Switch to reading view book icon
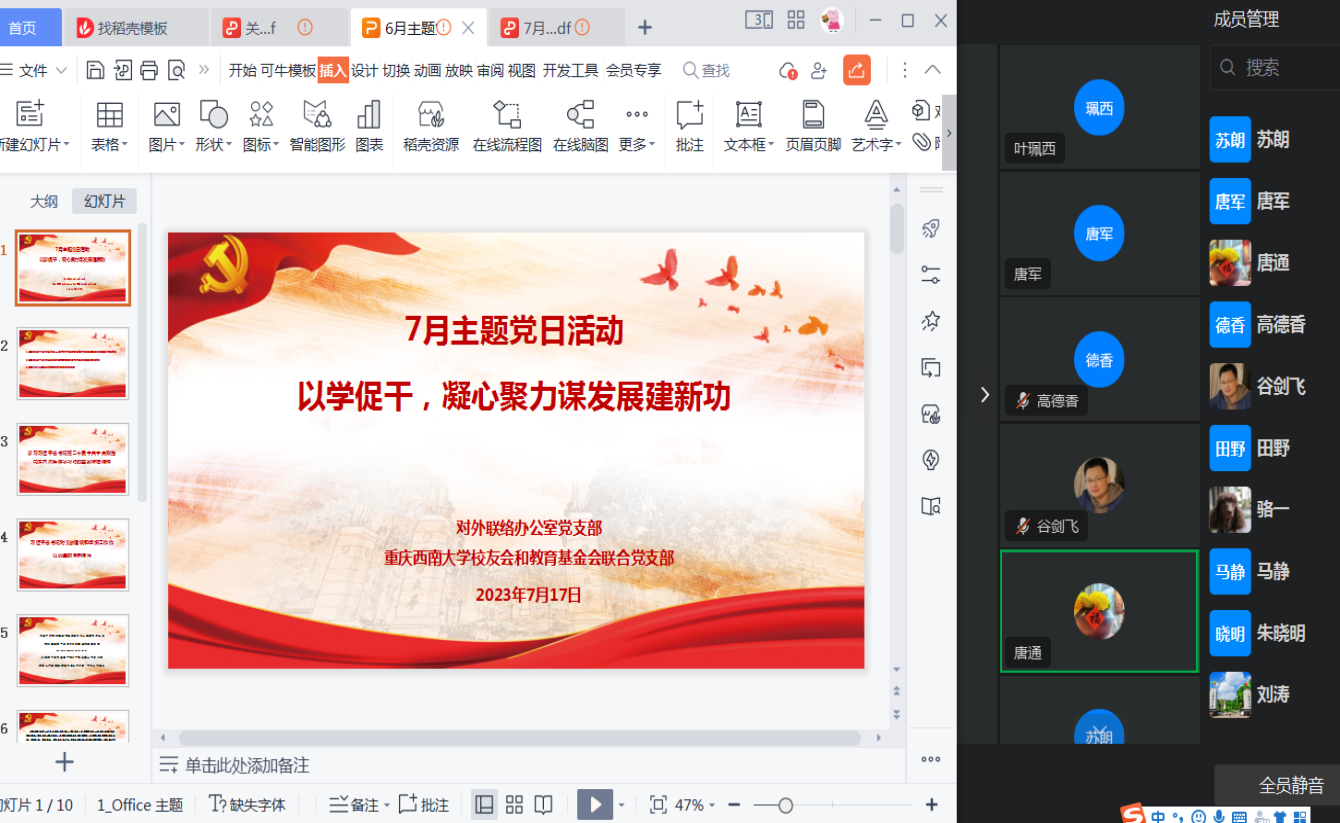Viewport: 1340px width, 823px height. coord(543,805)
